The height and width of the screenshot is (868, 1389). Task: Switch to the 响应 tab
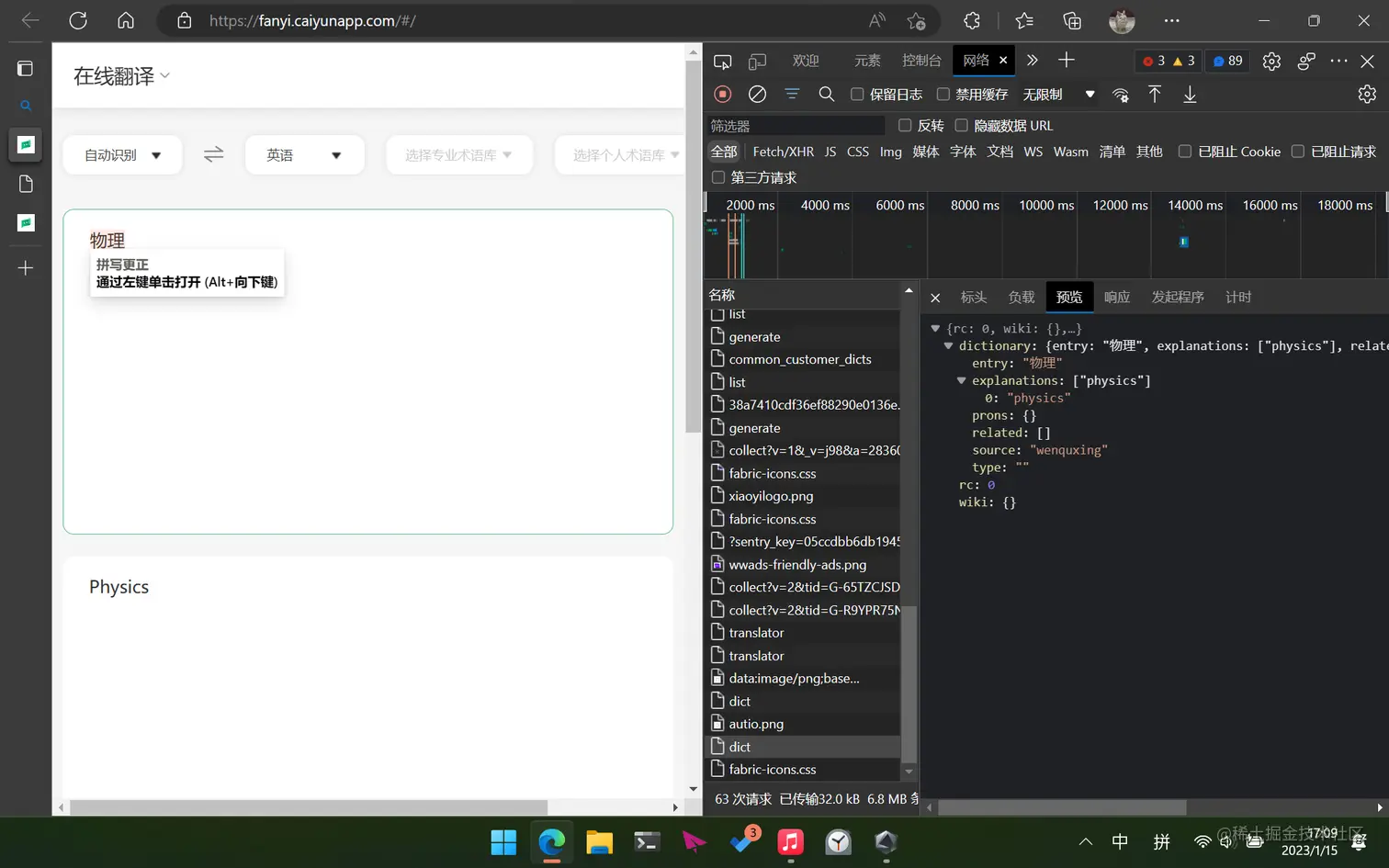1117,298
